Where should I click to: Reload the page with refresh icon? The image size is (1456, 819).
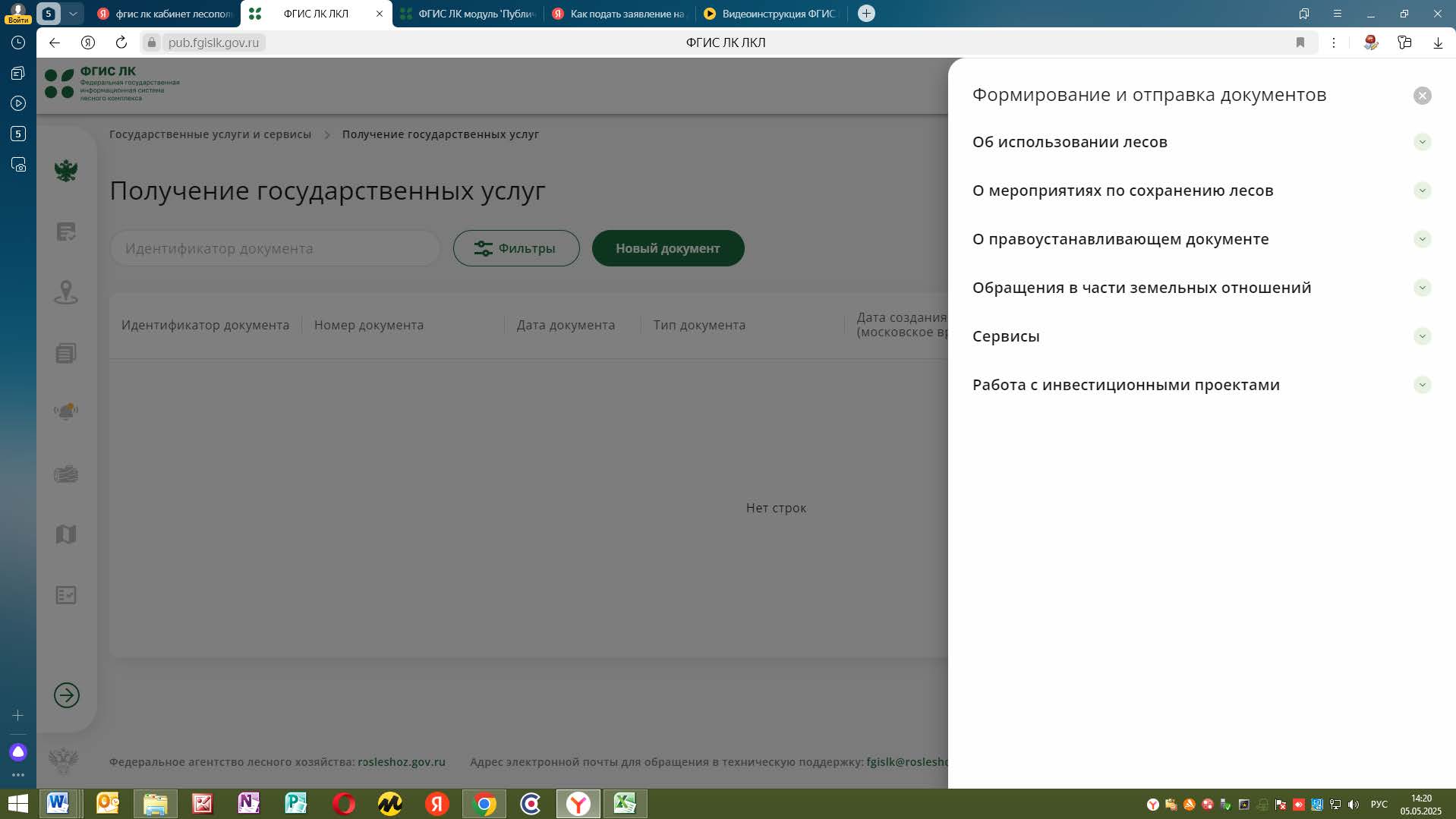[x=121, y=43]
